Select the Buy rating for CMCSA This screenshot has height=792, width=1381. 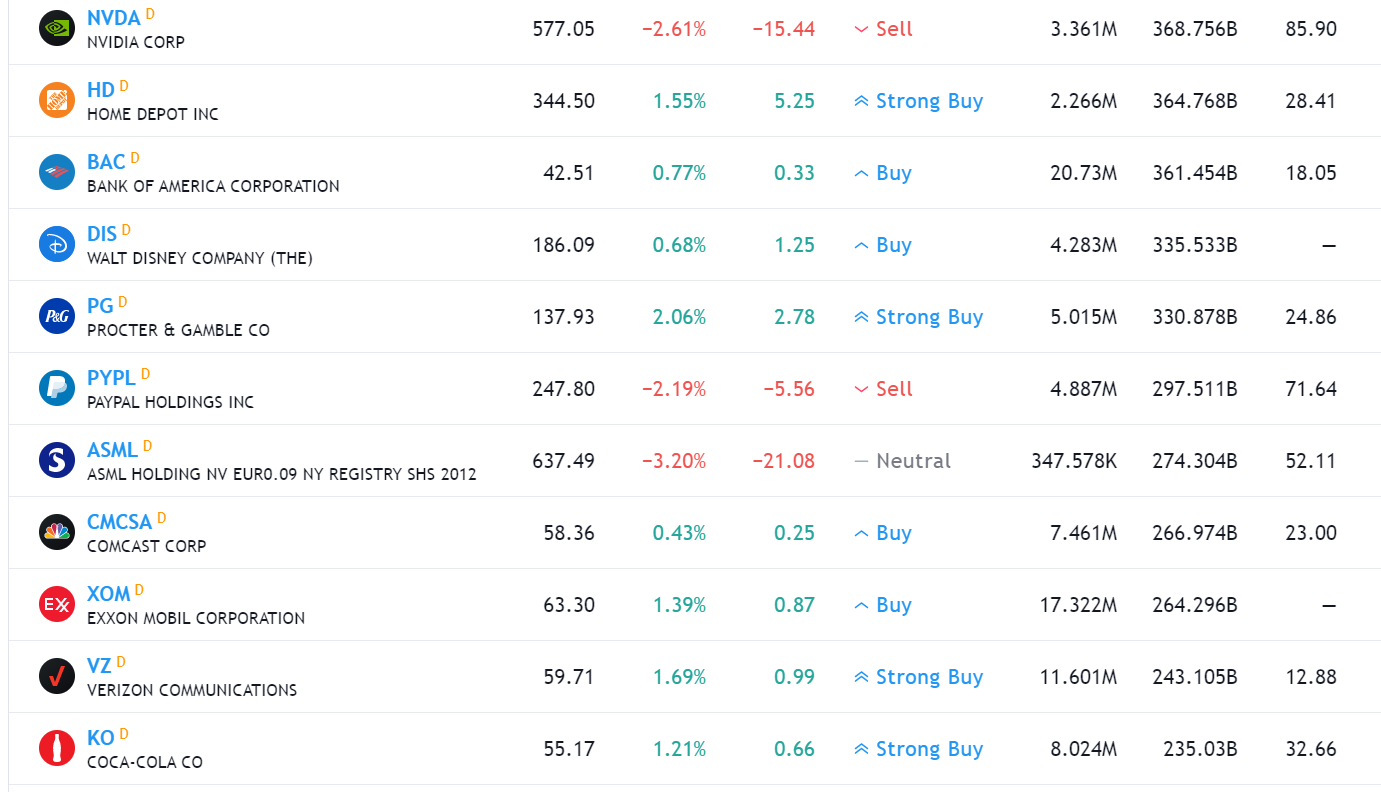(x=882, y=533)
